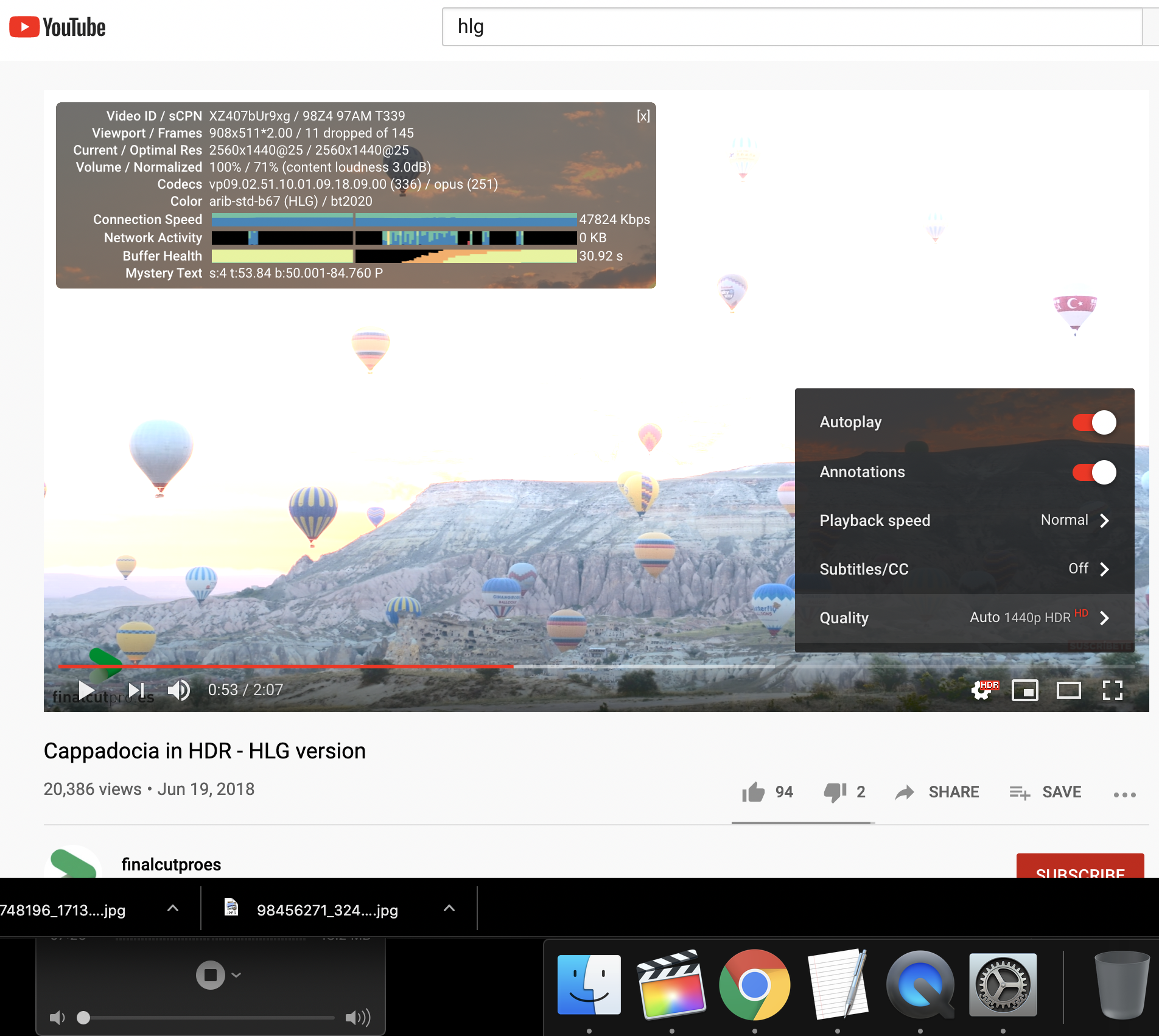Screen dimensions: 1159x1036
Task: Open the downloaded 748196_1713 jpg file
Action: [x=63, y=910]
